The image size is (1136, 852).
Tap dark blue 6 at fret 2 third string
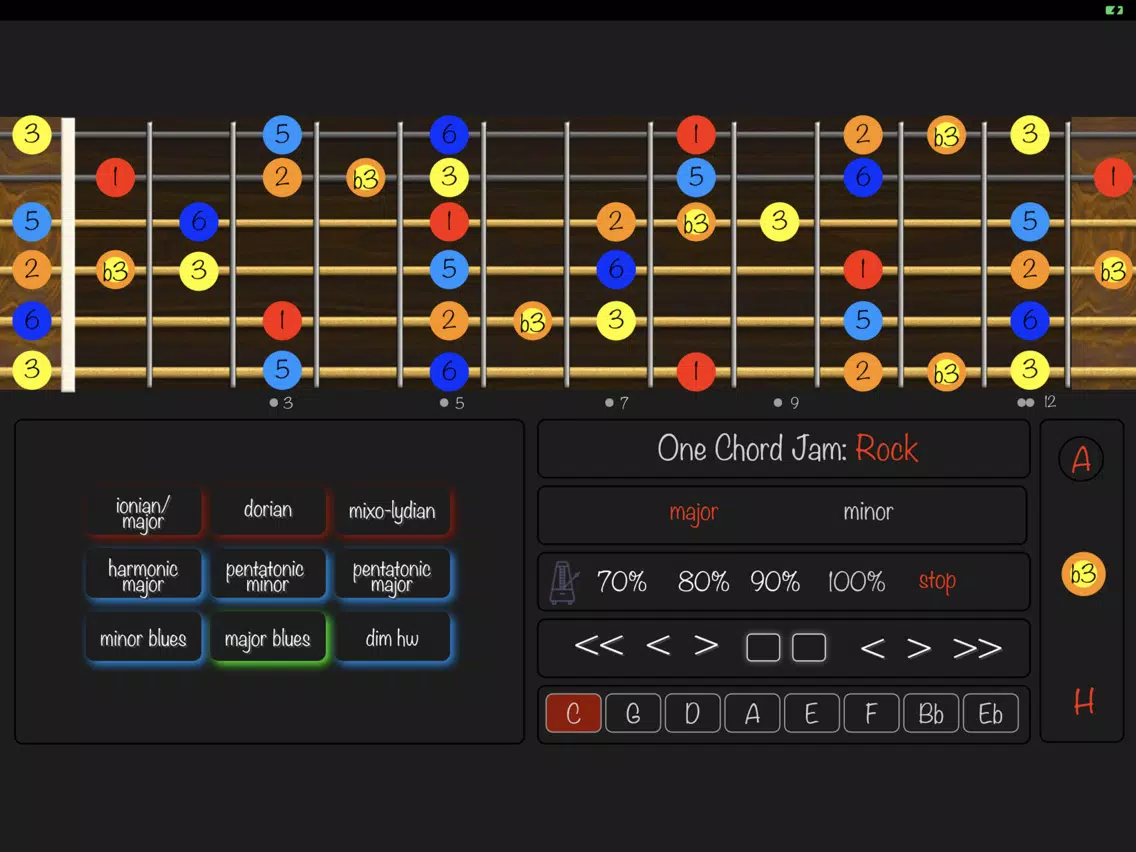(199, 222)
